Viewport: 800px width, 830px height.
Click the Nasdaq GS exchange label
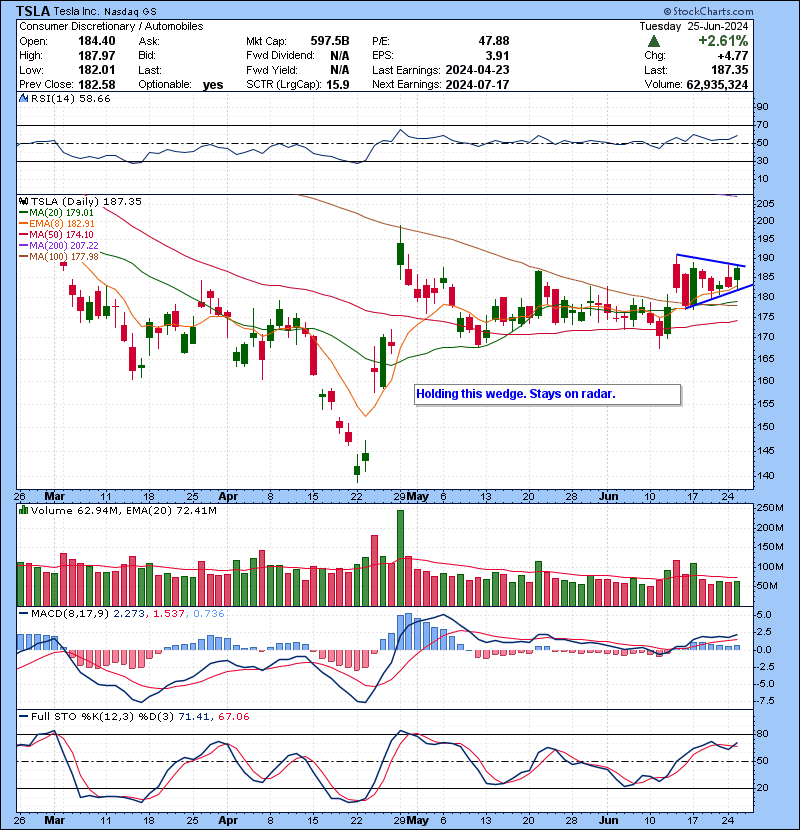click(130, 12)
